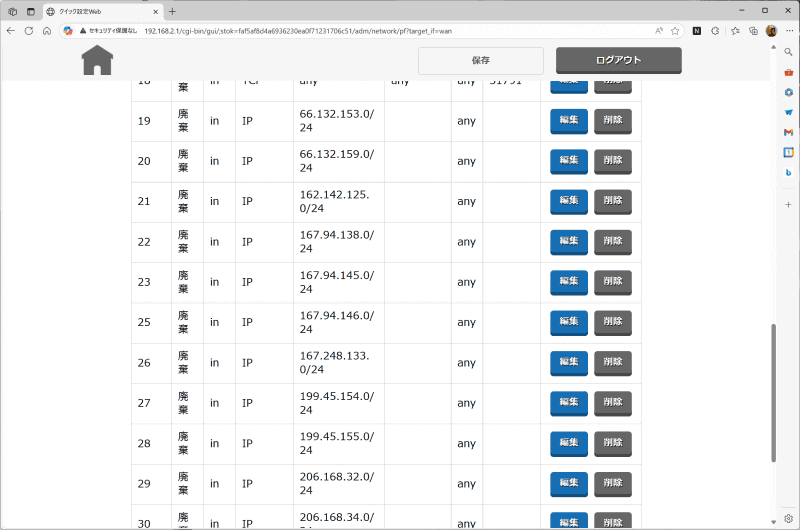Click the browser address bar URL
The height and width of the screenshot is (530, 800).
coord(298,31)
